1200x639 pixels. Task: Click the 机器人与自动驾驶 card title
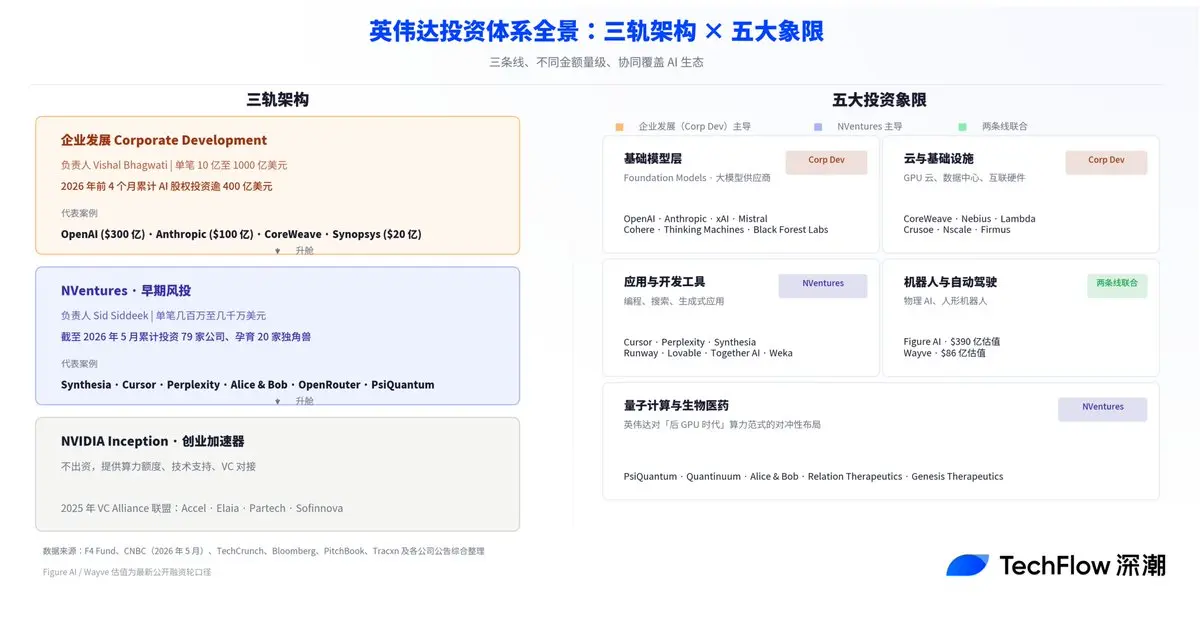coord(950,281)
